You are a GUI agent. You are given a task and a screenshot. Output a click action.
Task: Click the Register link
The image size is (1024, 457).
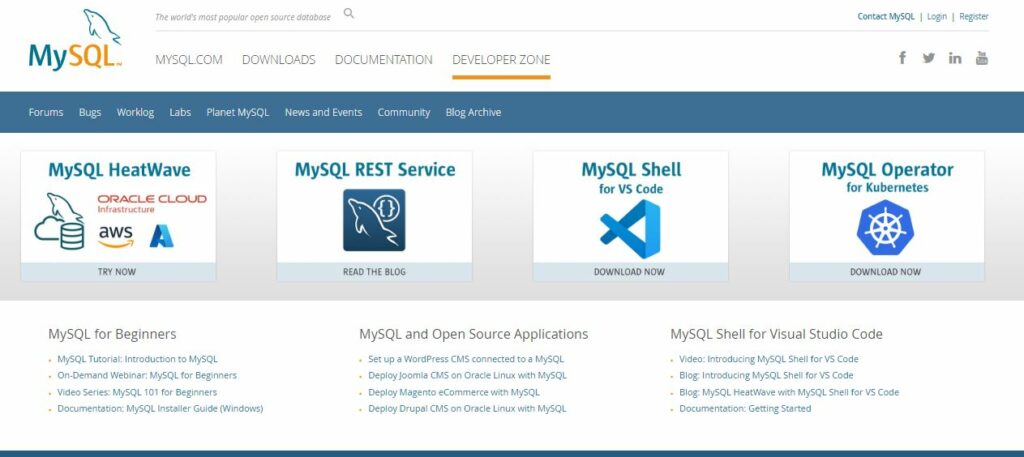974,16
